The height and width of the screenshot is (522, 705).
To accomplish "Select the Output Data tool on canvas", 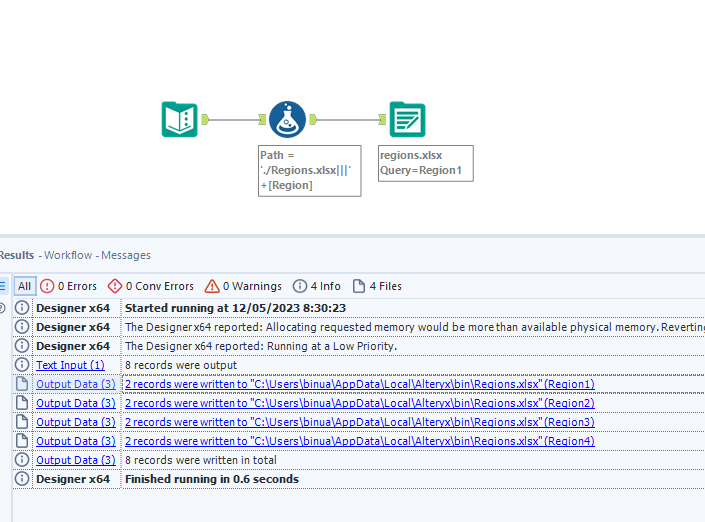I will (x=407, y=119).
